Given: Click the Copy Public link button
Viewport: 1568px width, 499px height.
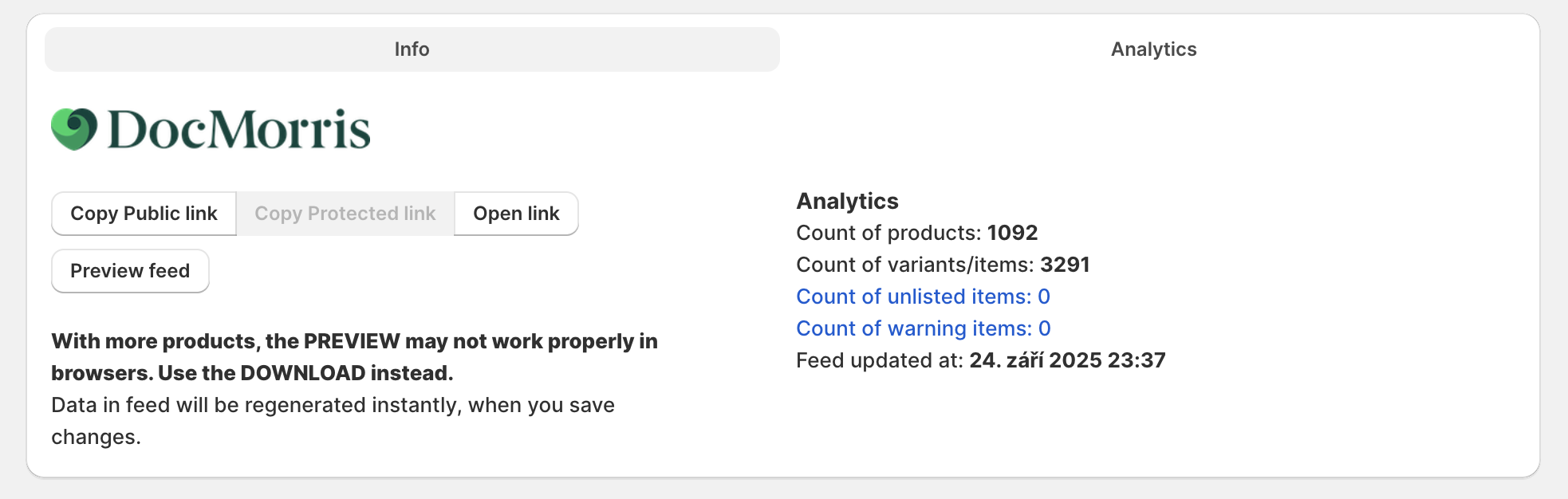Looking at the screenshot, I should [144, 214].
